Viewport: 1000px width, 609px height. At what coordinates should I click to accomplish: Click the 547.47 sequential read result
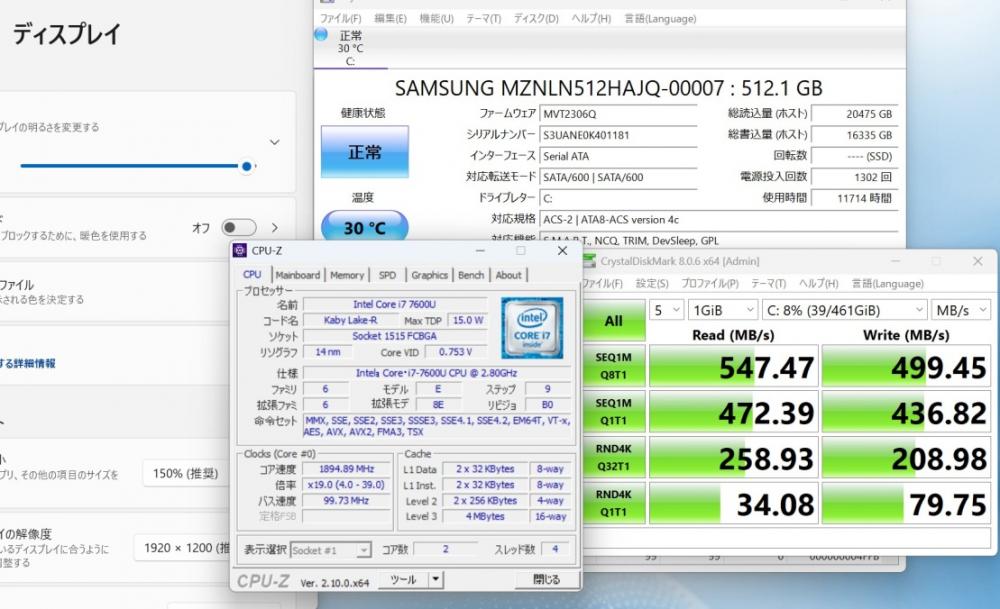(733, 367)
